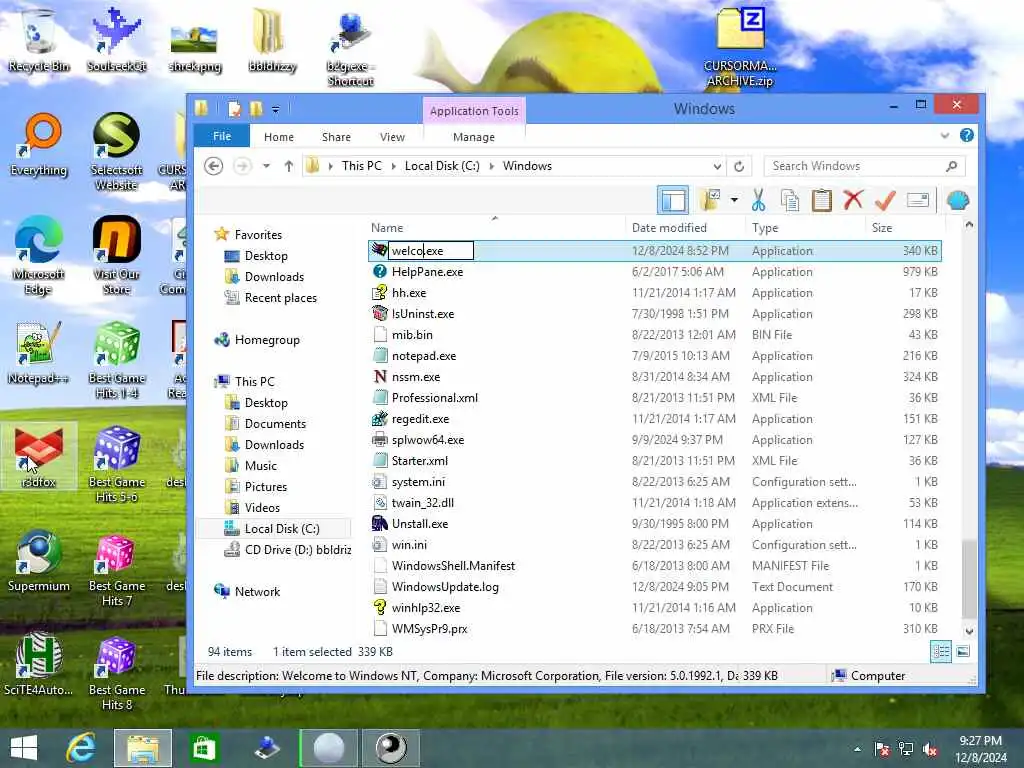Launch Internet Explorer from taskbar

[x=82, y=748]
